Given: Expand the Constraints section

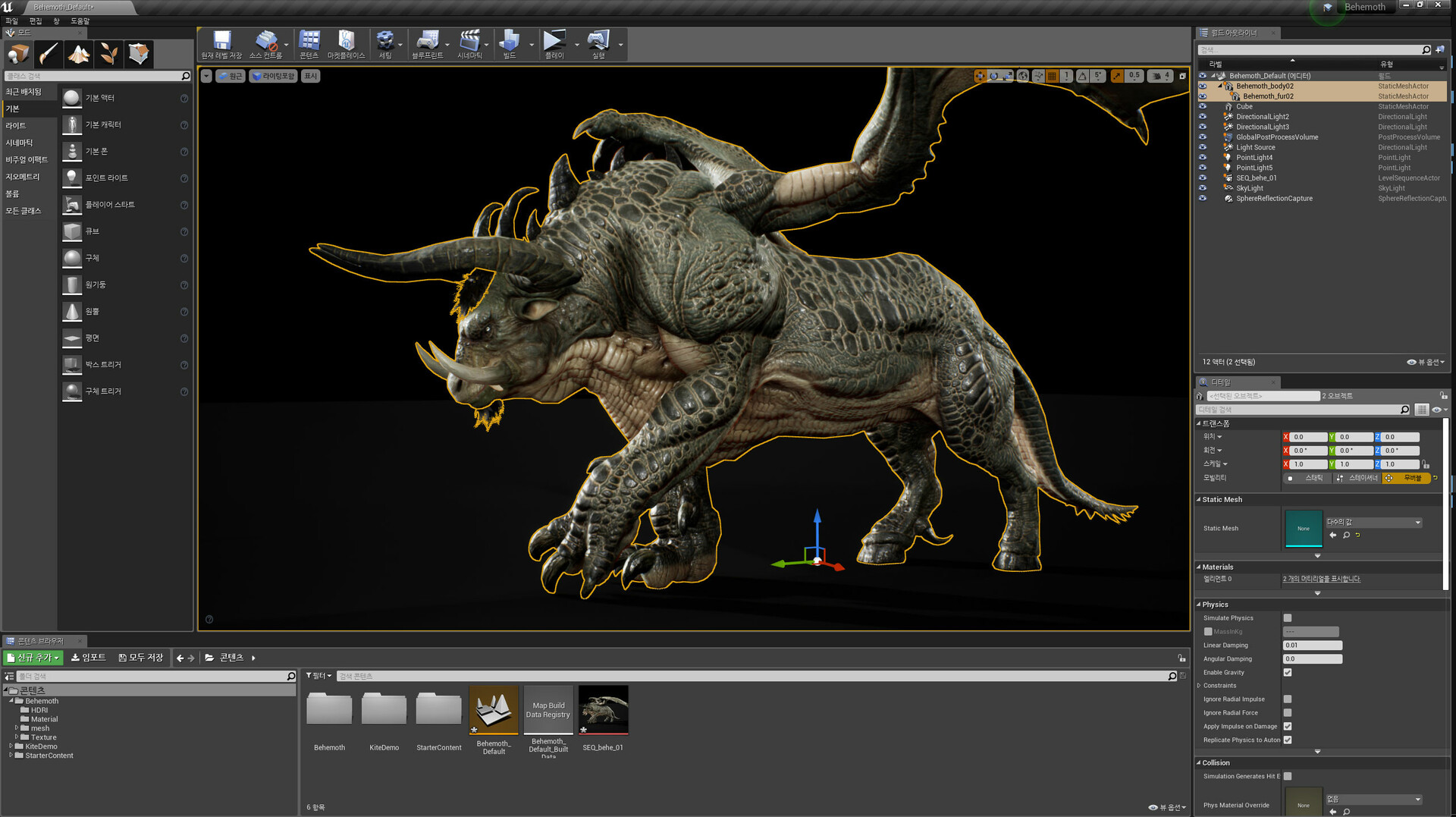Looking at the screenshot, I should pyautogui.click(x=1199, y=686).
